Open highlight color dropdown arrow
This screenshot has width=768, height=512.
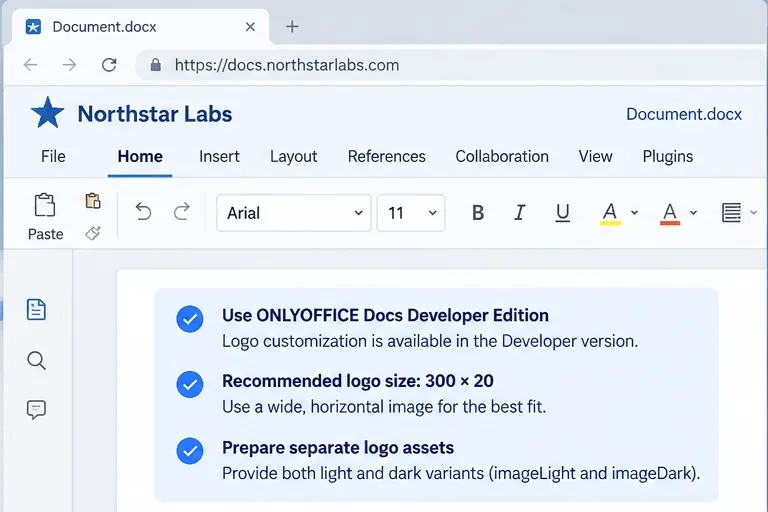coord(635,213)
